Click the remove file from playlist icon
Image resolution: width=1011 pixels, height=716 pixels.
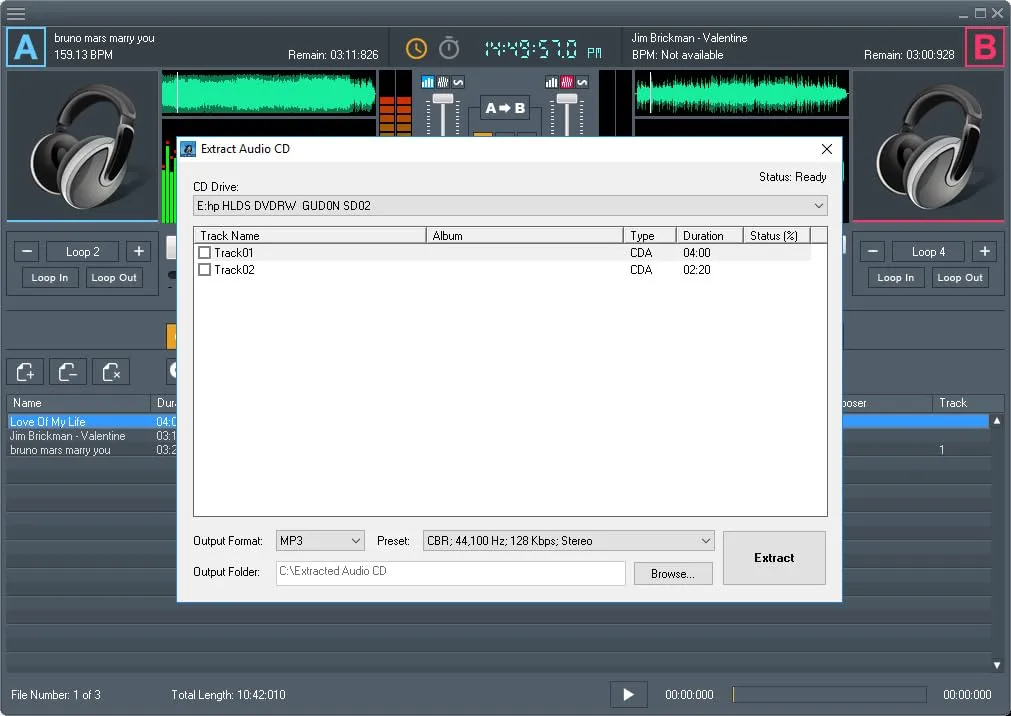pyautogui.click(x=68, y=371)
